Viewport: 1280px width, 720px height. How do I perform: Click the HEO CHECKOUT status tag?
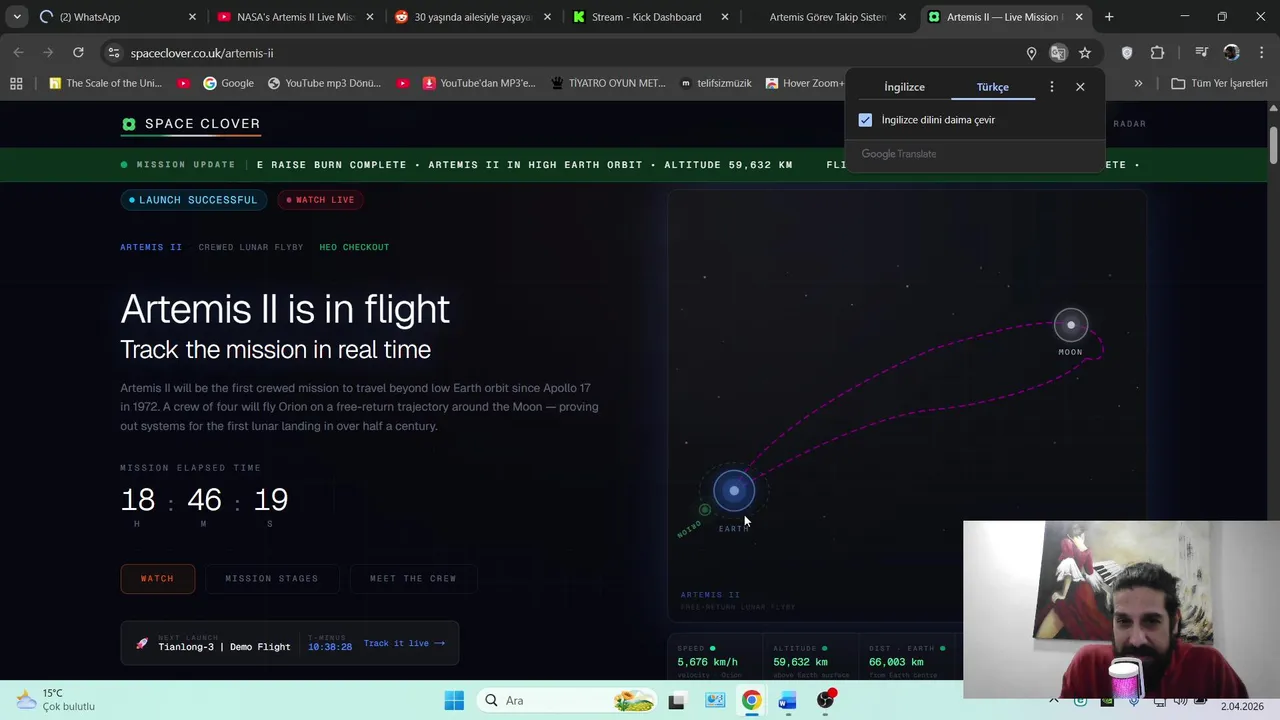354,247
